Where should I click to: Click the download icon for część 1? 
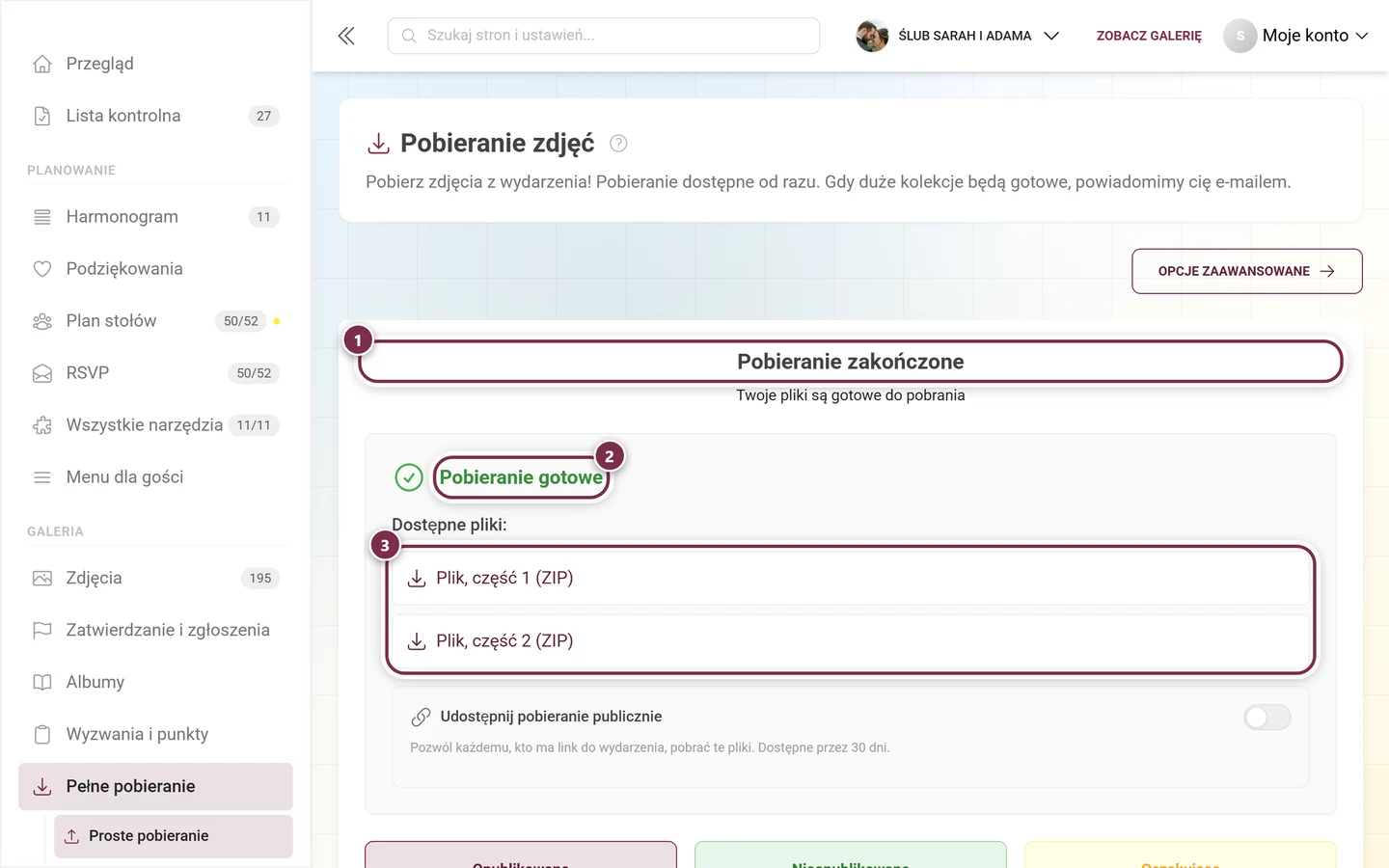point(417,579)
